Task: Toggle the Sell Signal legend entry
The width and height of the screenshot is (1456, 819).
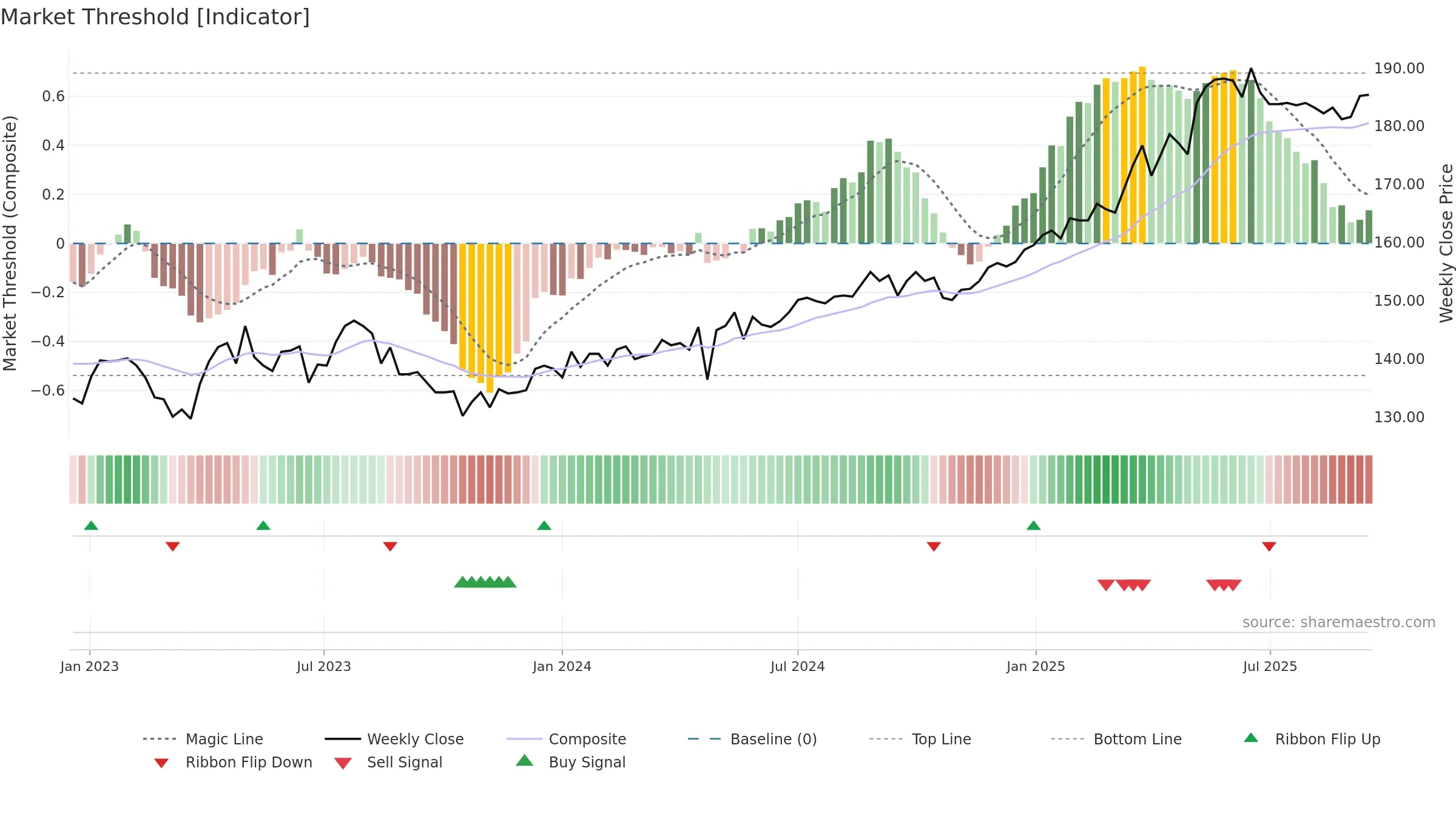Action: (x=388, y=762)
